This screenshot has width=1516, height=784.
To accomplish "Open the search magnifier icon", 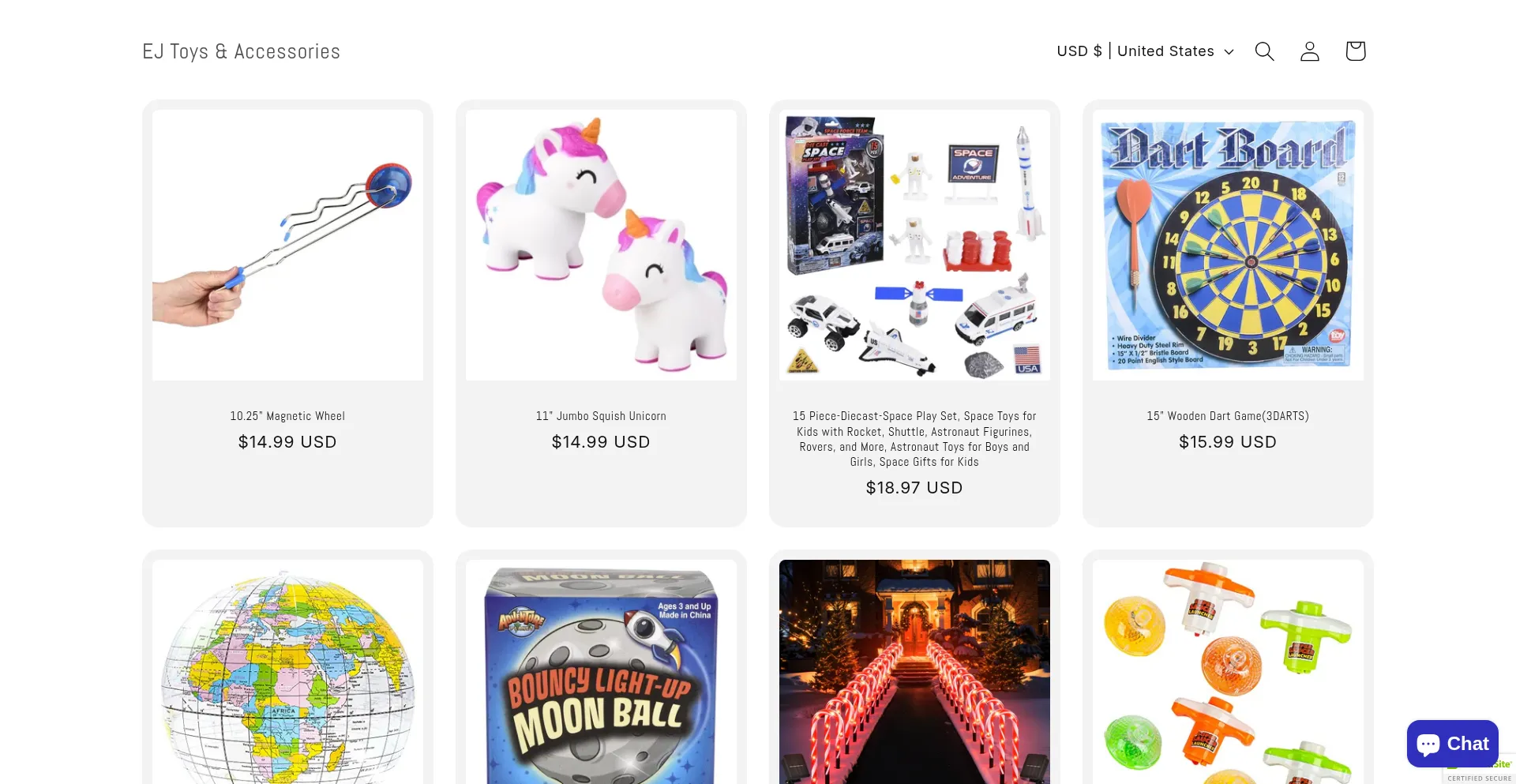I will [1264, 51].
